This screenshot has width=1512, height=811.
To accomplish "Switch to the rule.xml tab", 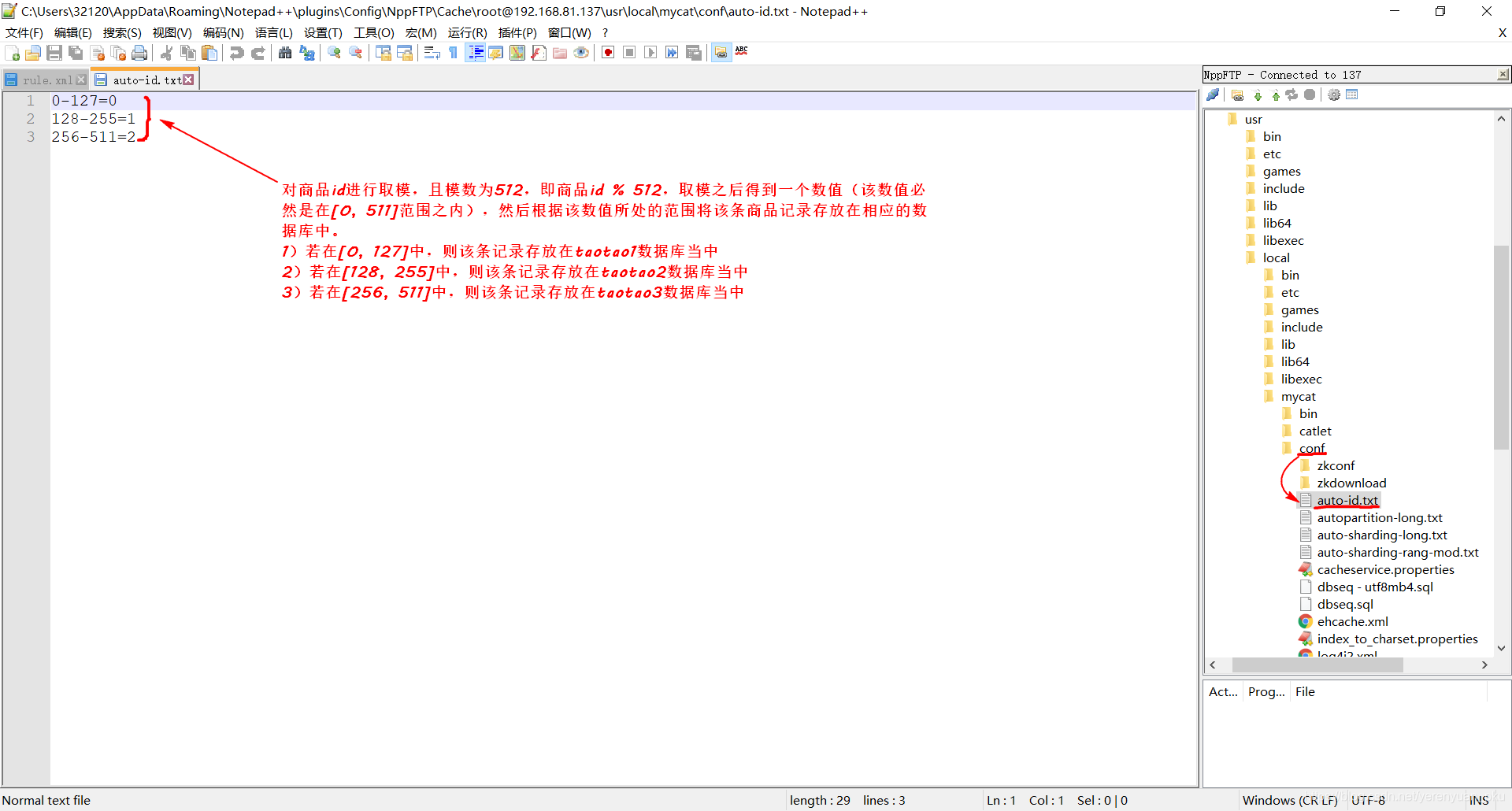I will pyautogui.click(x=46, y=80).
